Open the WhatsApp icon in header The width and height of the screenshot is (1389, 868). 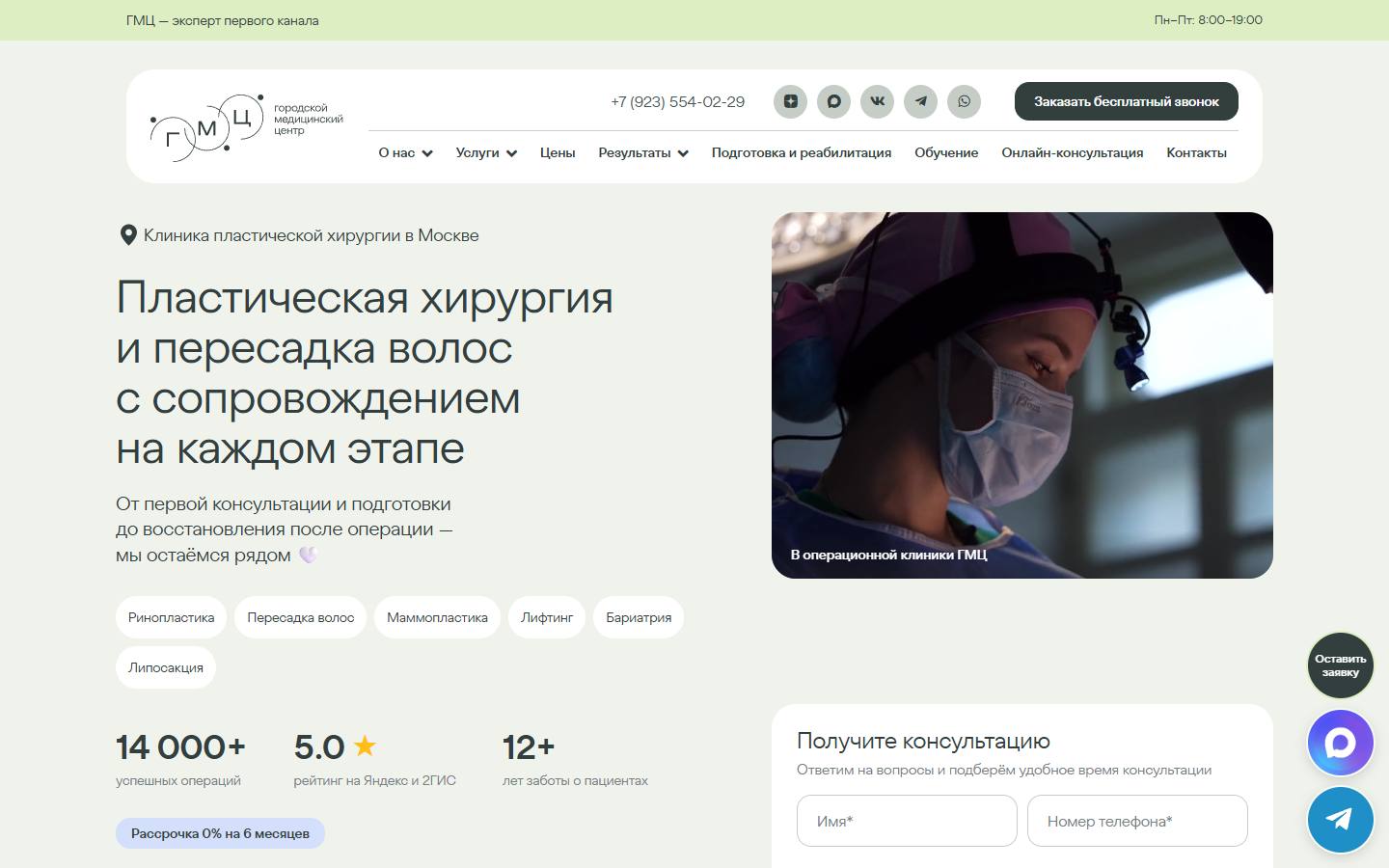coord(964,101)
